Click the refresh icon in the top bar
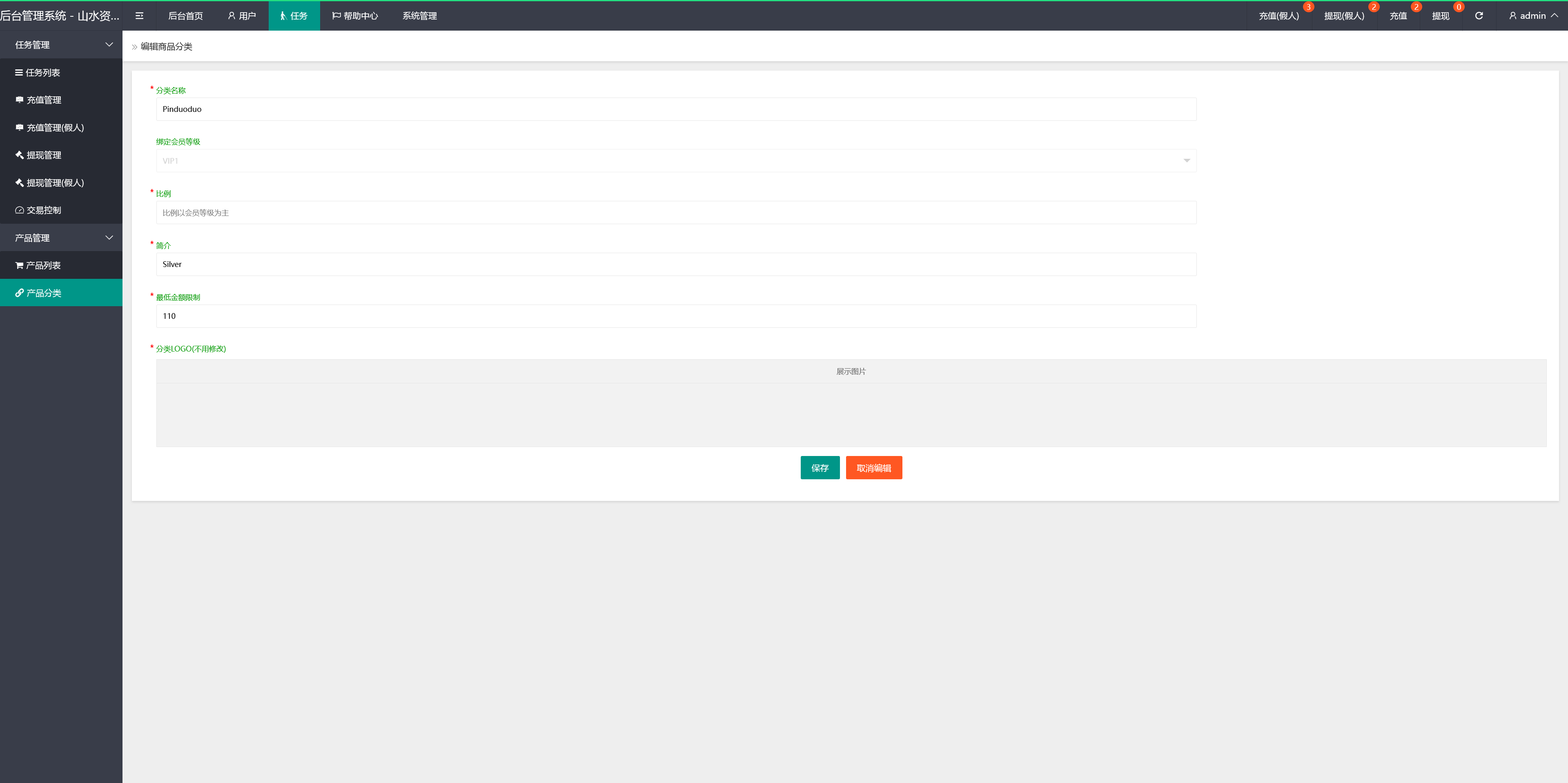This screenshot has height=783, width=1568. (x=1479, y=16)
